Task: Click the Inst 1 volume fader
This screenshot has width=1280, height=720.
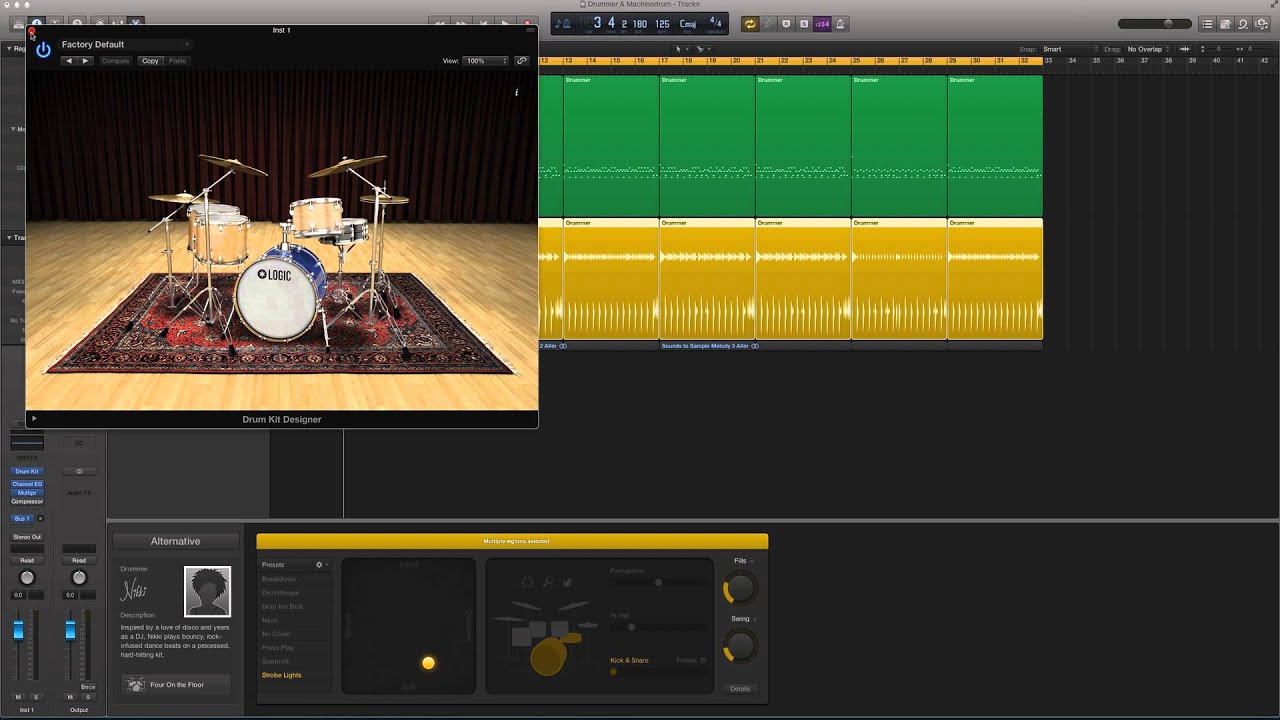Action: tap(18, 629)
